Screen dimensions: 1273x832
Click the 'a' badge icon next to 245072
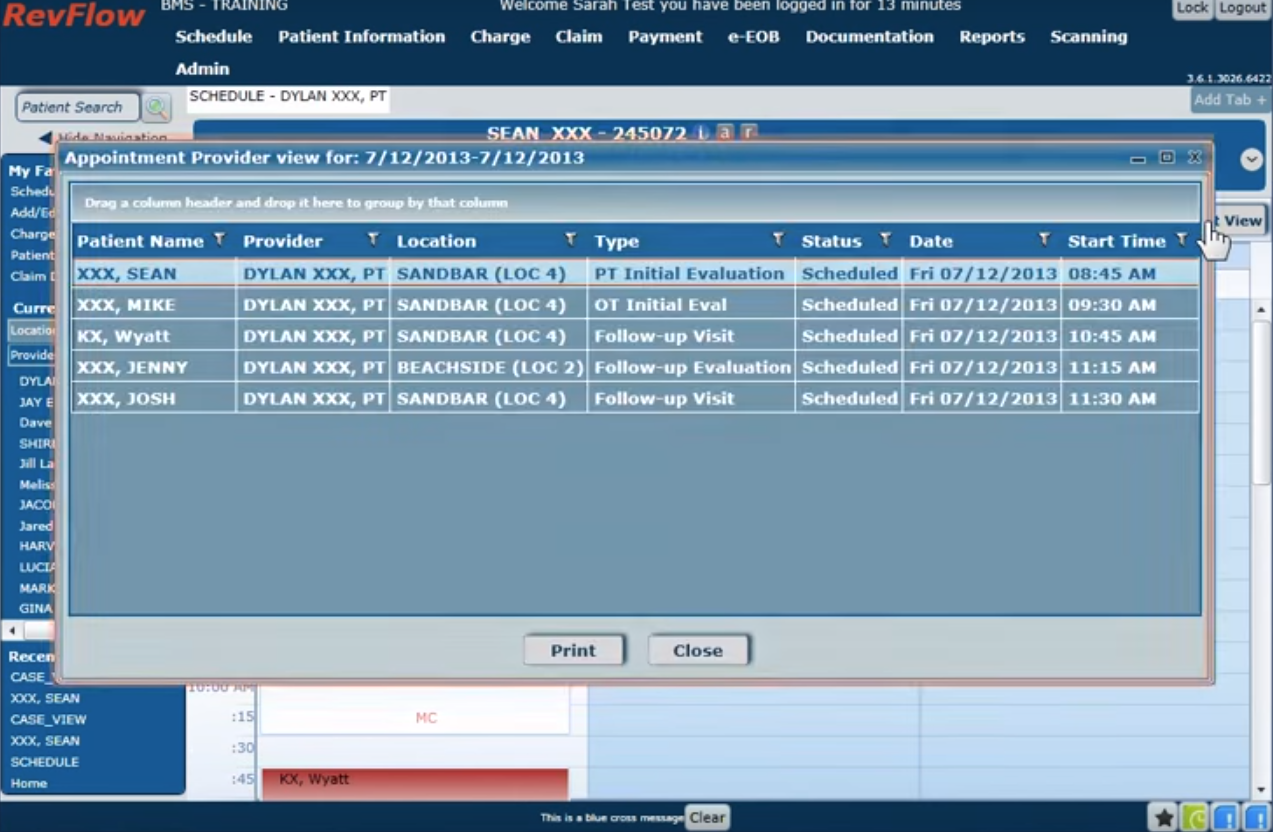point(725,132)
